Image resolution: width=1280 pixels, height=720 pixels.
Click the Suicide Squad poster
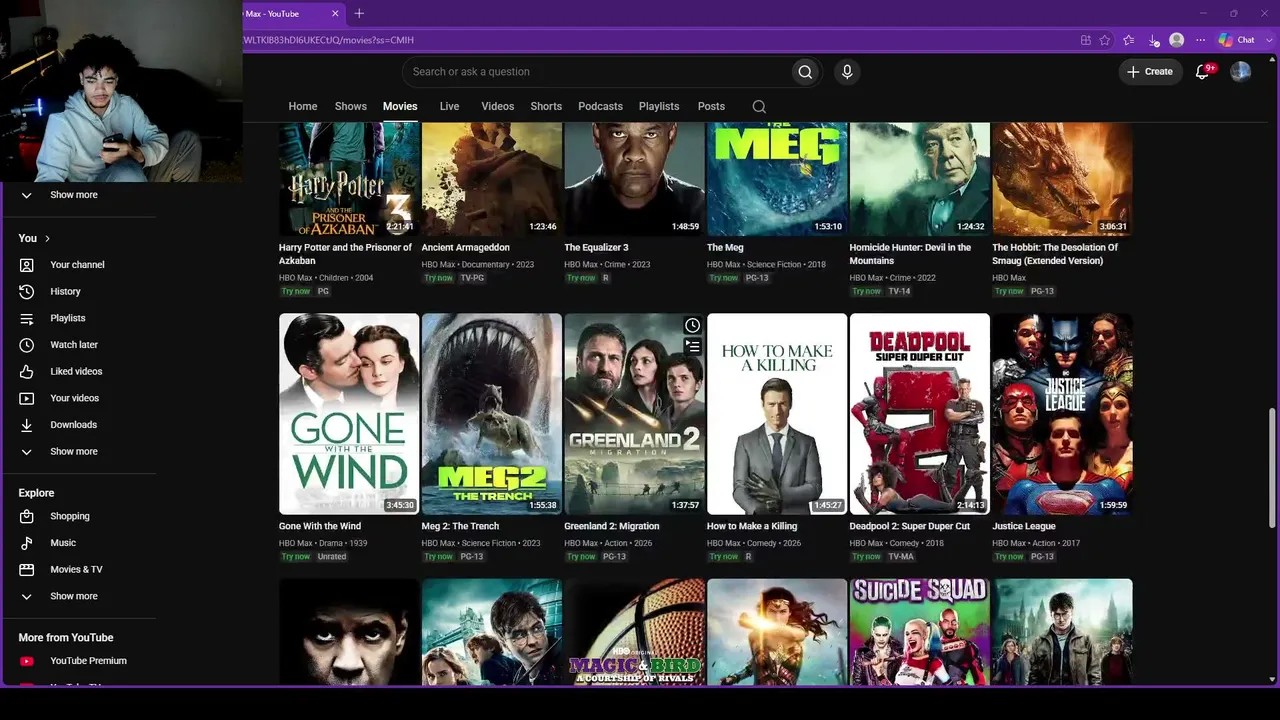point(920,632)
